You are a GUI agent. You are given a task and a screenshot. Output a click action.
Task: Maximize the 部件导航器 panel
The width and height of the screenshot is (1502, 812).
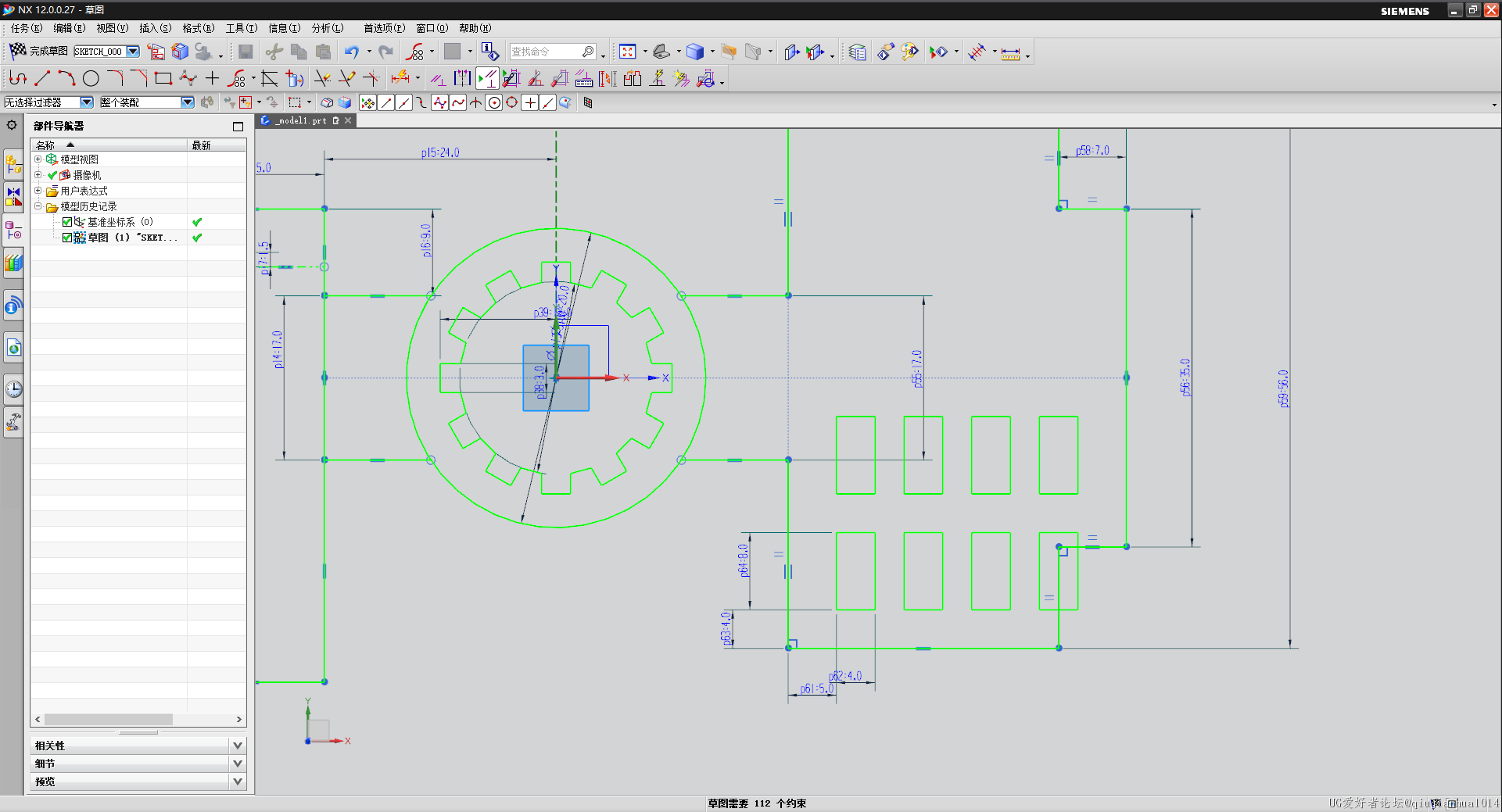tap(238, 126)
